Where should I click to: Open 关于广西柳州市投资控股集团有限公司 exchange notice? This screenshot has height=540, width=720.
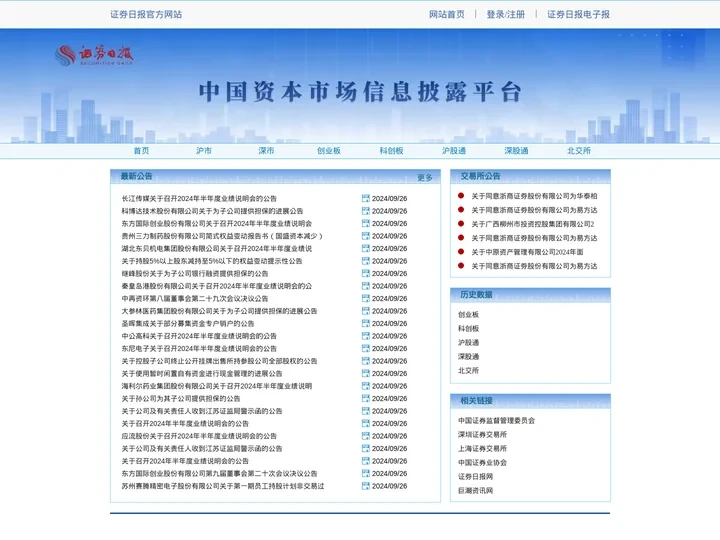tap(533, 224)
